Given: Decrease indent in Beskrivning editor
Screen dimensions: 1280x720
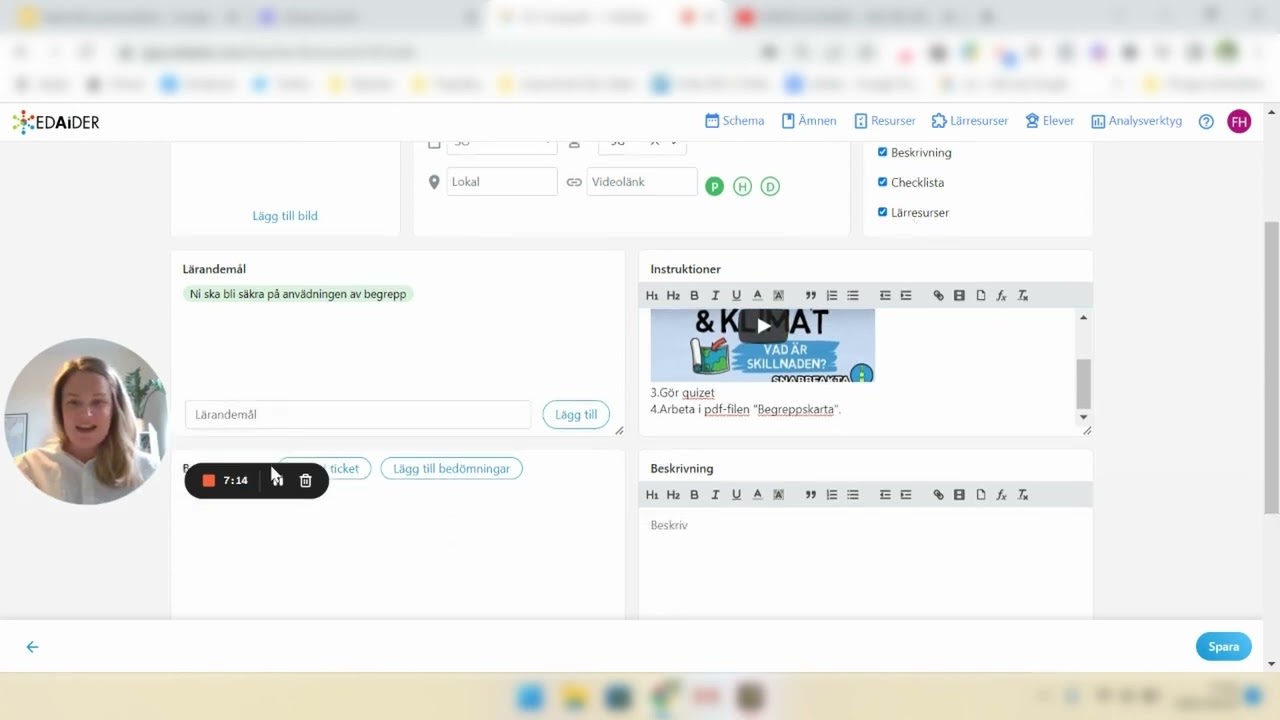Looking at the screenshot, I should pyautogui.click(x=885, y=495).
